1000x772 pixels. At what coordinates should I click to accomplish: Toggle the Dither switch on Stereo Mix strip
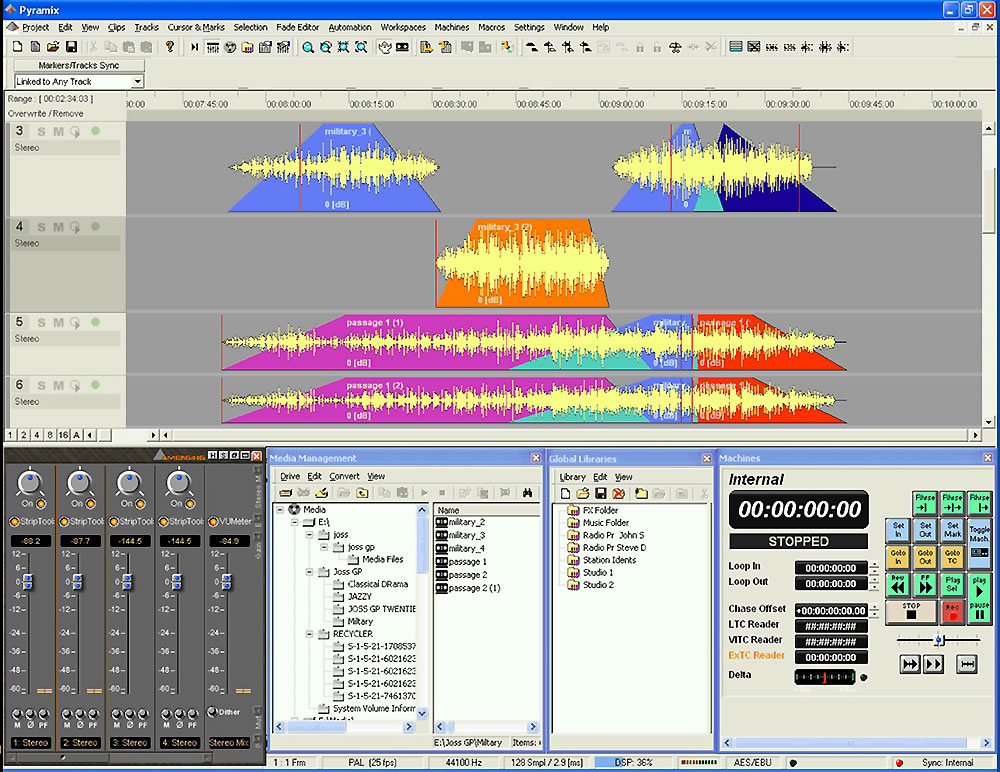coord(211,712)
